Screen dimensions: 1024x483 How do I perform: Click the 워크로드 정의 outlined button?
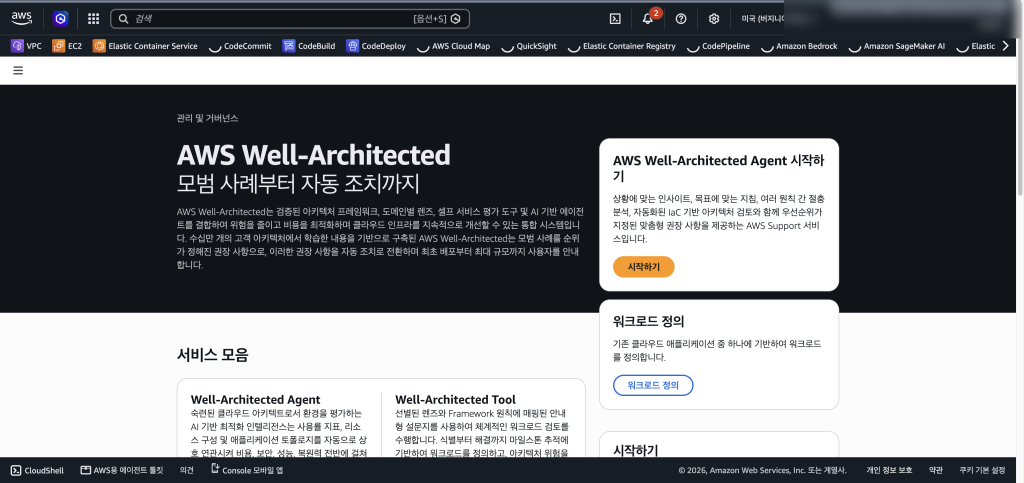tap(653, 385)
